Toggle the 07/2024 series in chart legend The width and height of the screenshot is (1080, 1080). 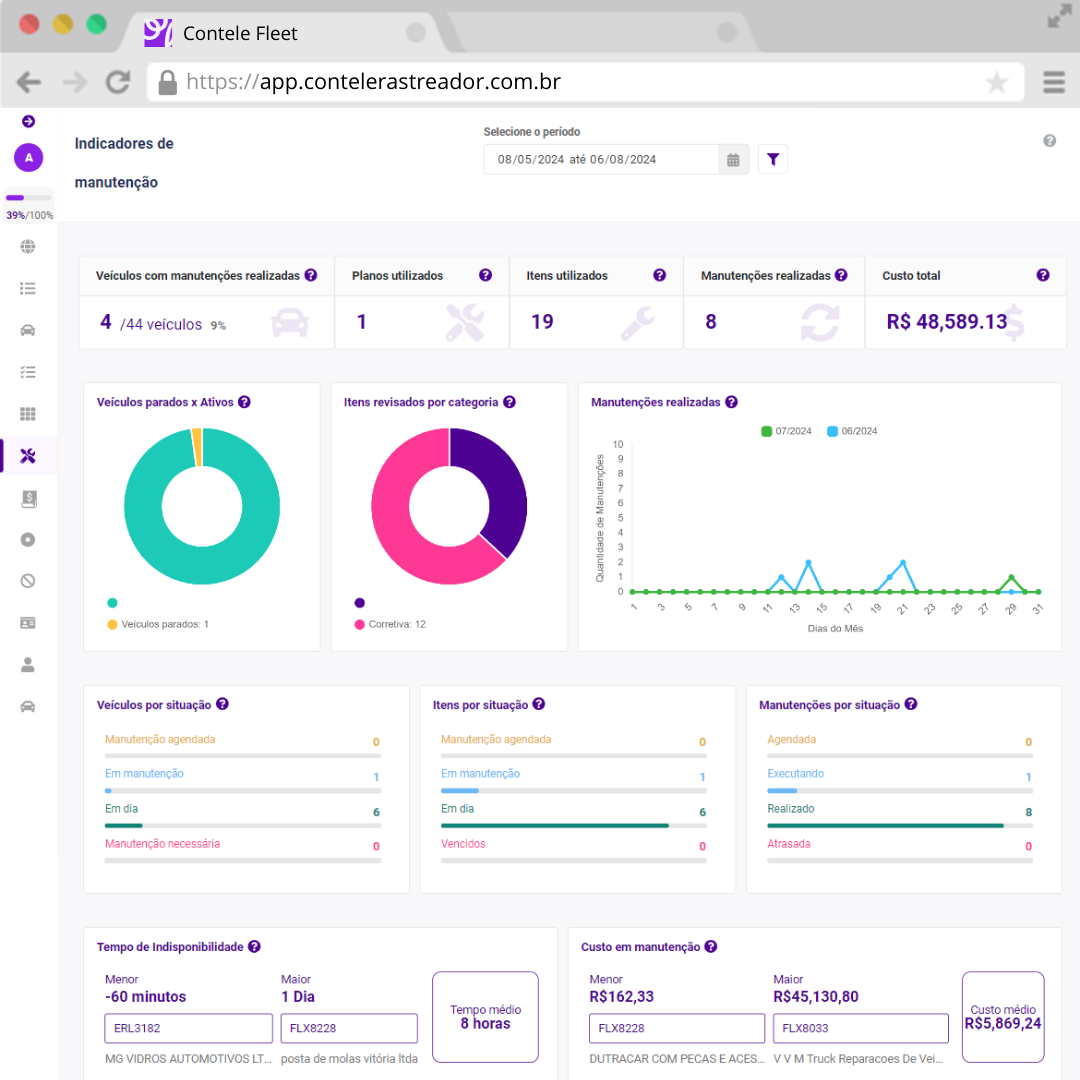(787, 431)
